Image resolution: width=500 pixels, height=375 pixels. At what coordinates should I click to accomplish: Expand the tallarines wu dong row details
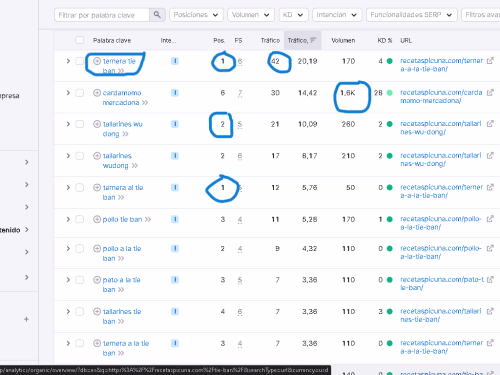point(68,124)
